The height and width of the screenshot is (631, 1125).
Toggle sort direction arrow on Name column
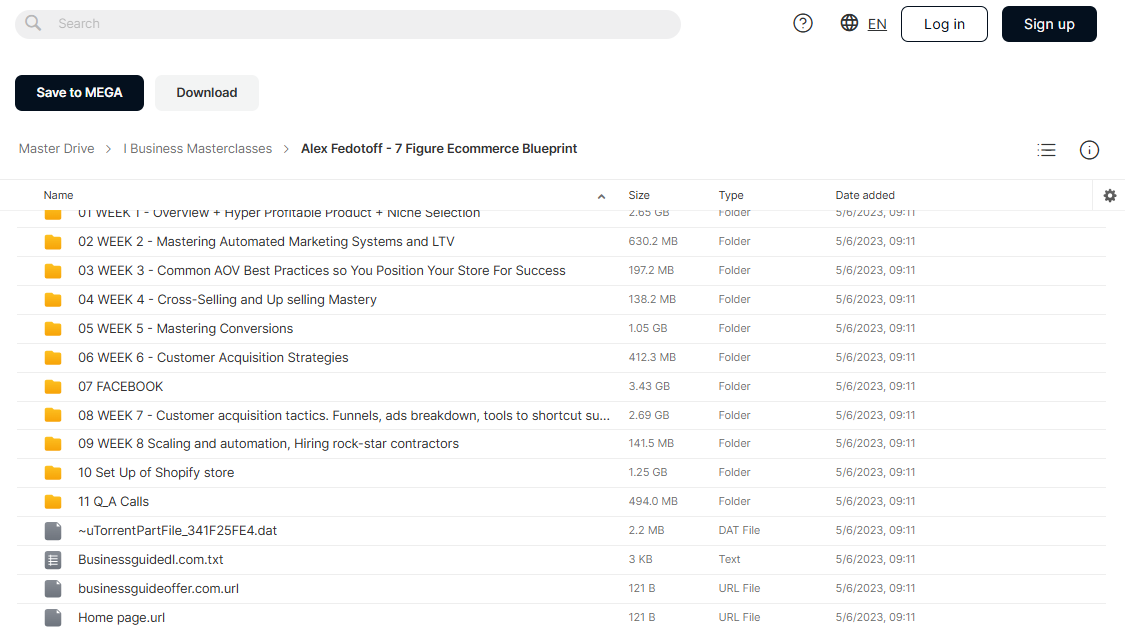point(601,196)
